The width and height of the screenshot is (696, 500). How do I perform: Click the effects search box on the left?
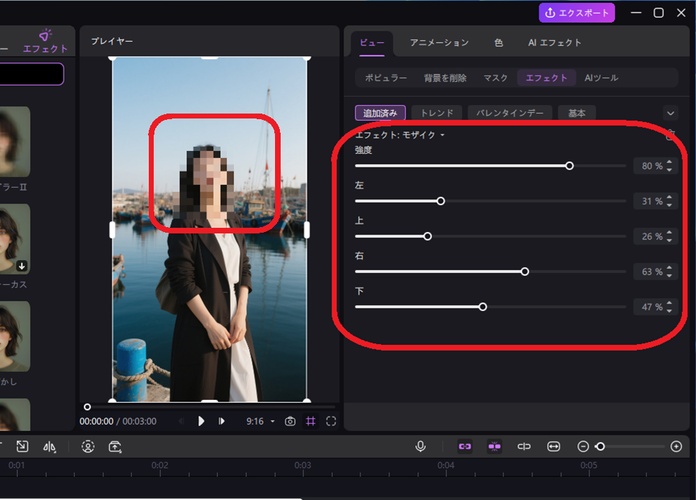tap(32, 74)
